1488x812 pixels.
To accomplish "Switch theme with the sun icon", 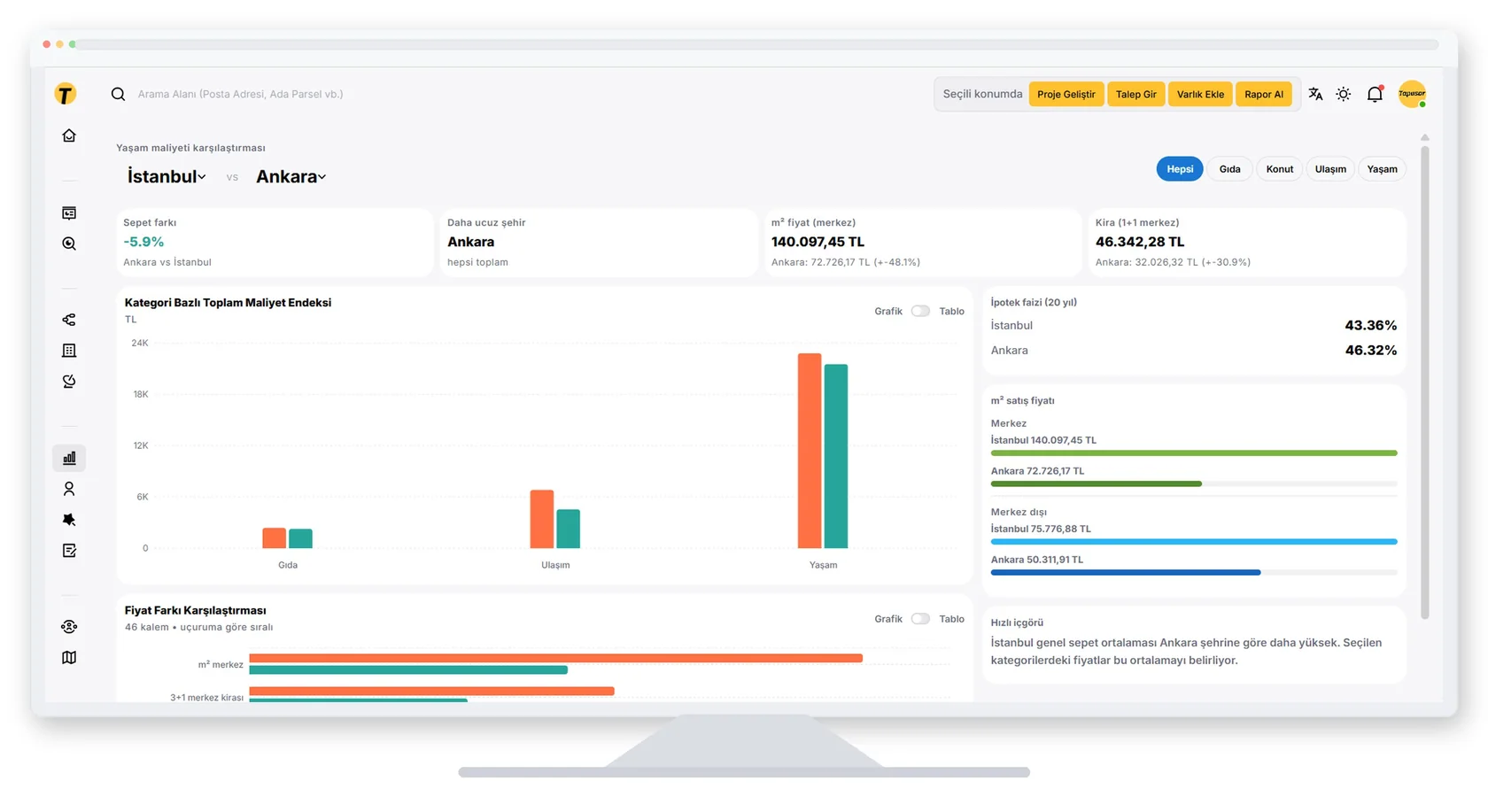I will pos(1344,94).
